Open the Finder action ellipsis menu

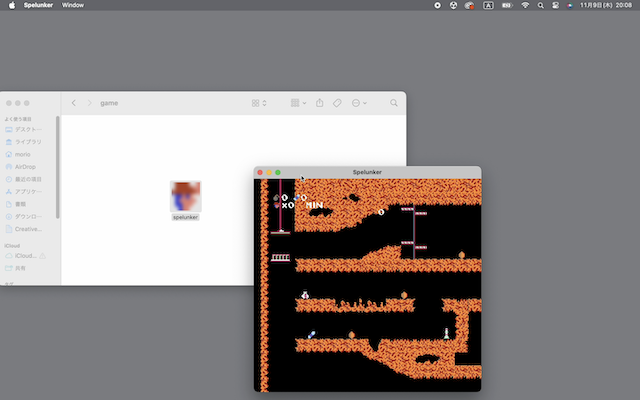[359, 103]
